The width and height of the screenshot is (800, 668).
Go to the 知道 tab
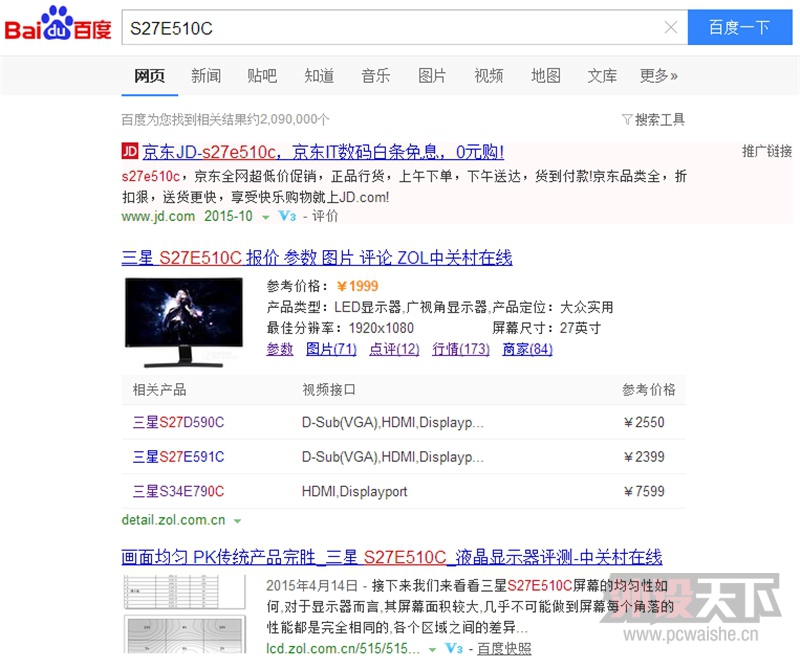point(319,76)
